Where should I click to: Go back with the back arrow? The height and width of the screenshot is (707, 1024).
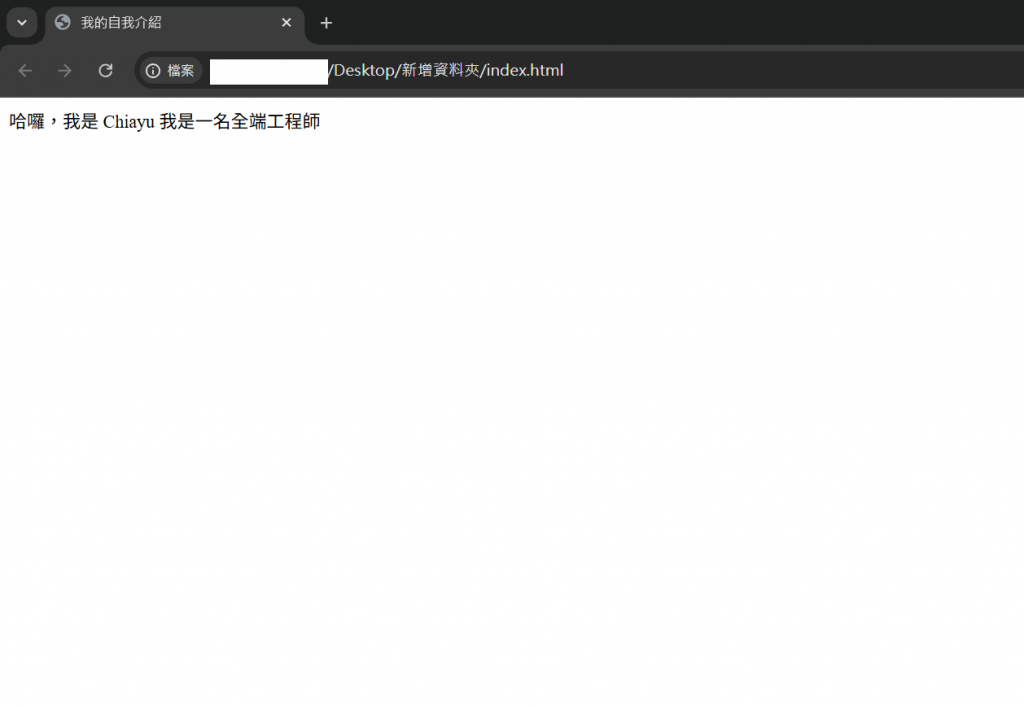click(x=25, y=71)
